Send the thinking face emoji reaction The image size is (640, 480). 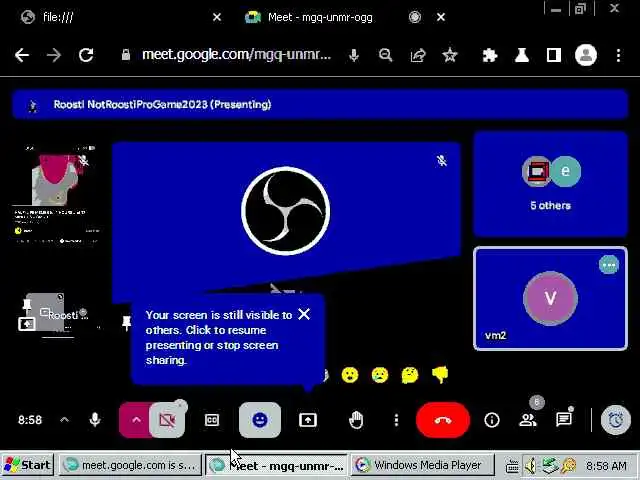coord(410,375)
